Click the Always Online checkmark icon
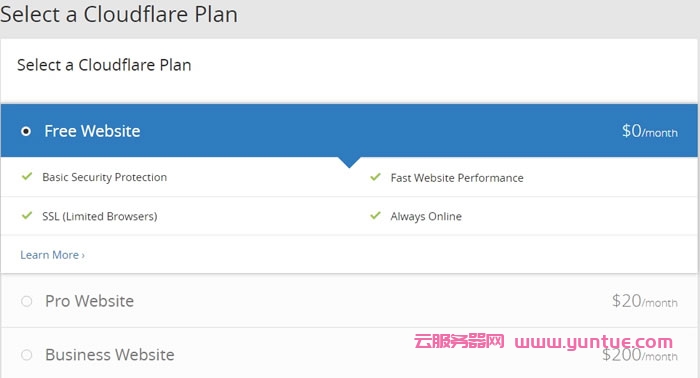Screen dimensions: 700x378 pos(375,216)
